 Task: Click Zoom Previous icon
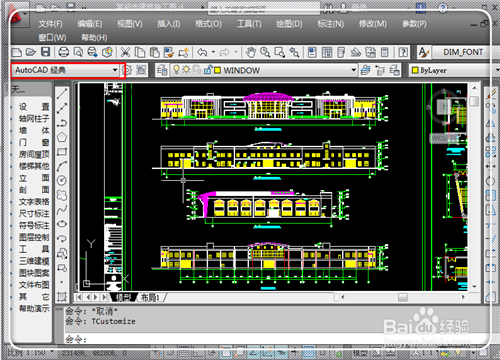click(x=294, y=52)
